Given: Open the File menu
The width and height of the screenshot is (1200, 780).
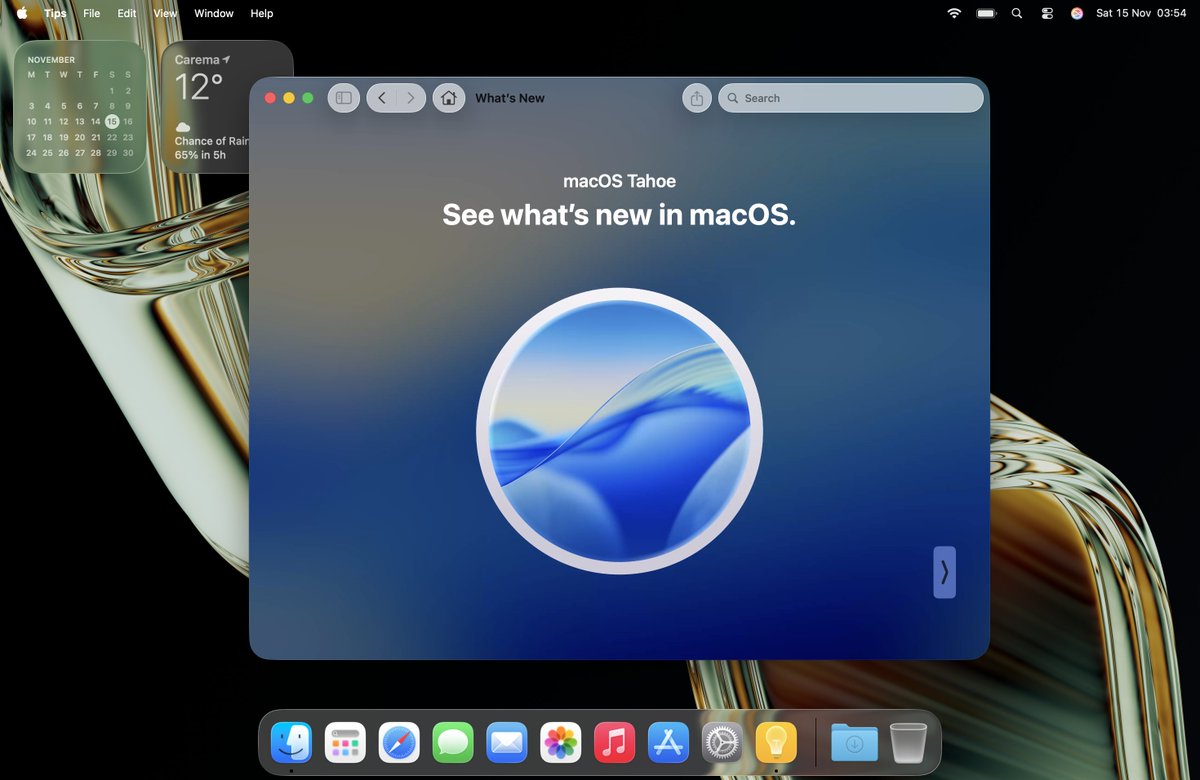Looking at the screenshot, I should 91,13.
